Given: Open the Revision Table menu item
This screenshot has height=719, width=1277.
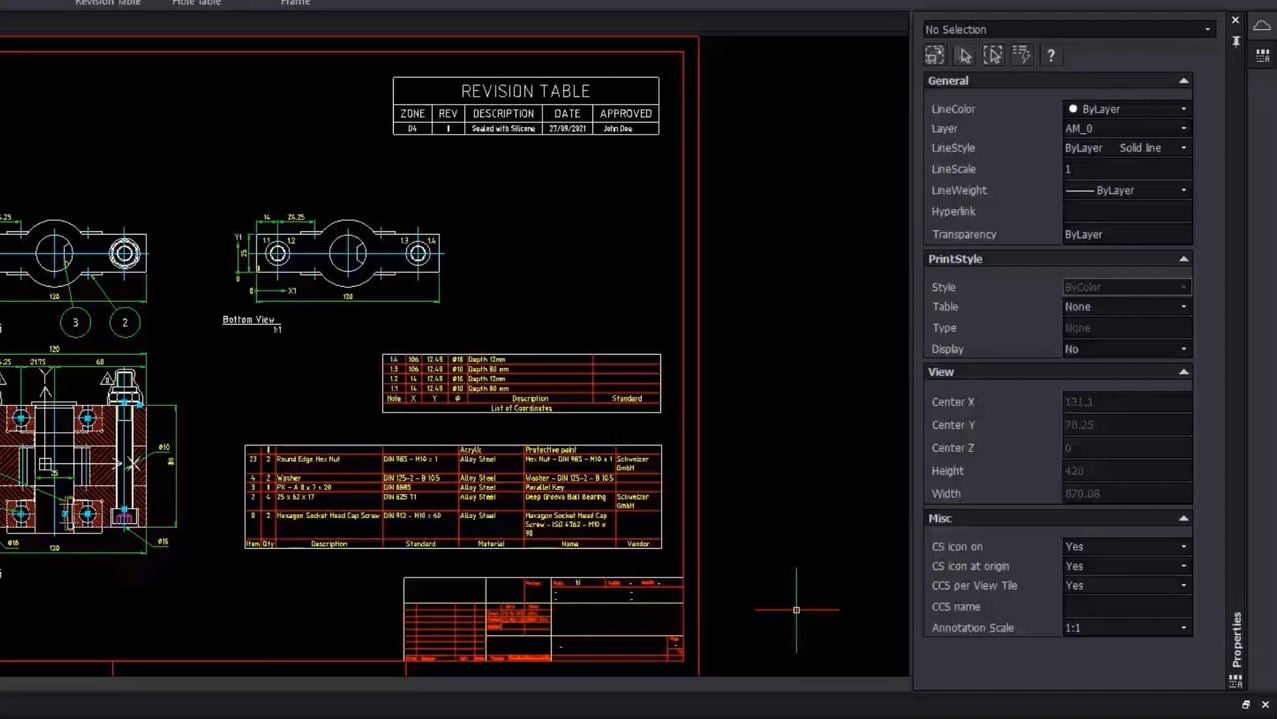Looking at the screenshot, I should (107, 4).
